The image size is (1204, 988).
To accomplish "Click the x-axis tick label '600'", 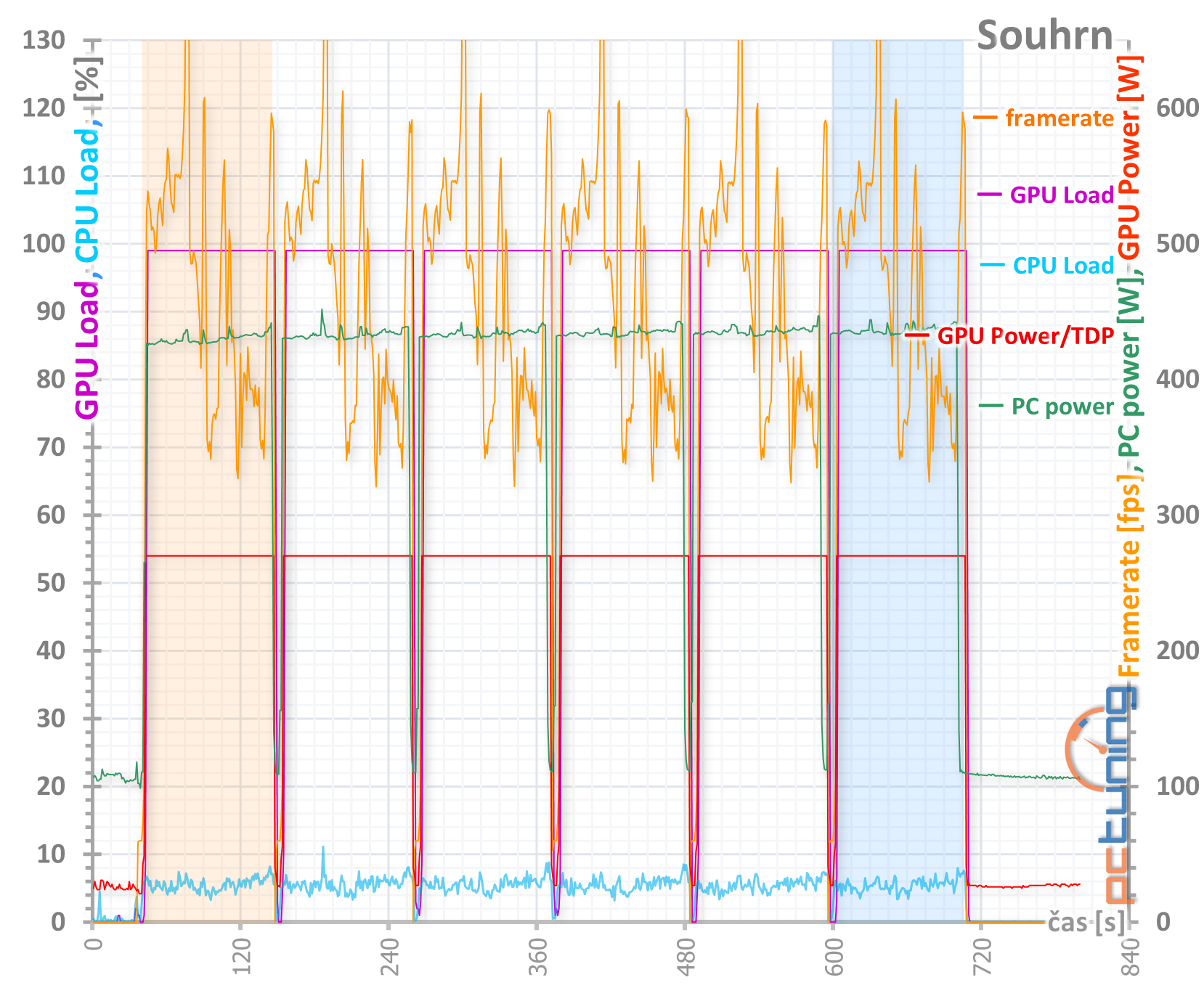I will click(x=833, y=958).
